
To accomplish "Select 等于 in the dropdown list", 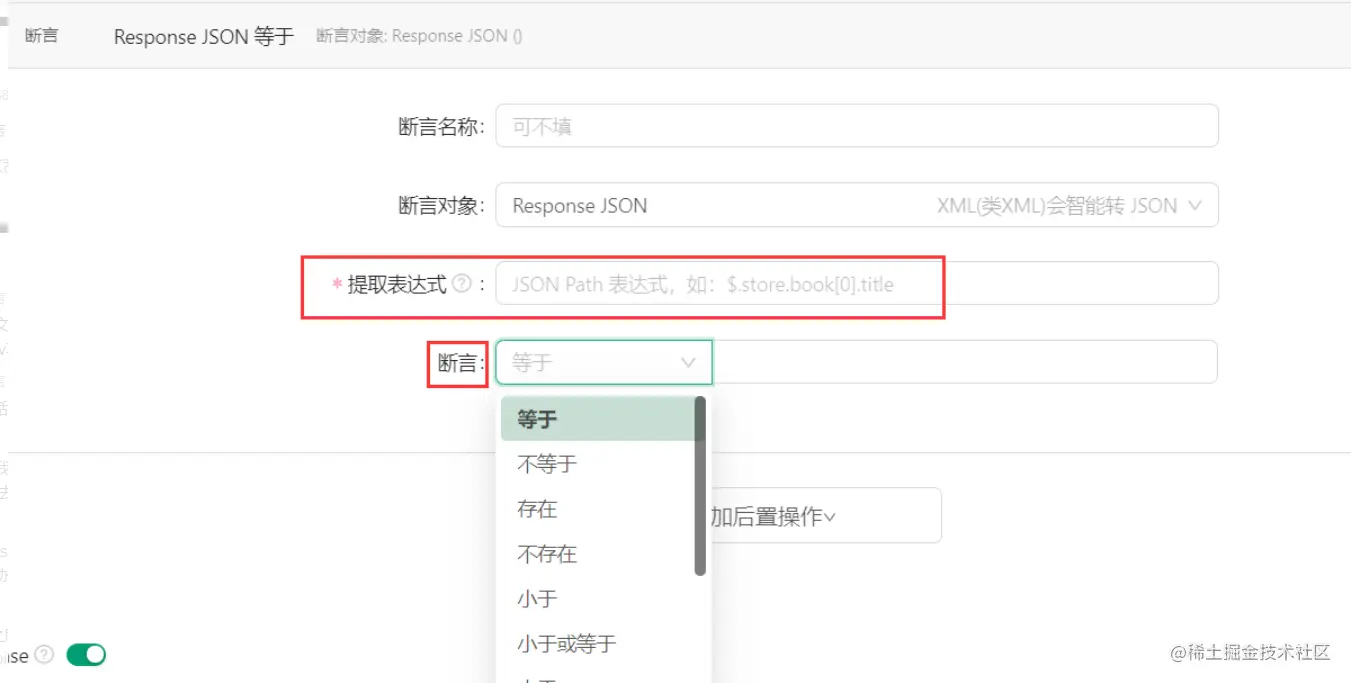I will (598, 419).
